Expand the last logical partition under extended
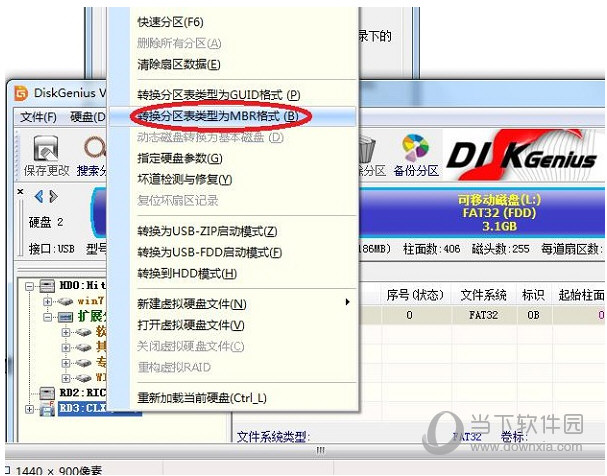The width and height of the screenshot is (607, 476). click(x=65, y=378)
